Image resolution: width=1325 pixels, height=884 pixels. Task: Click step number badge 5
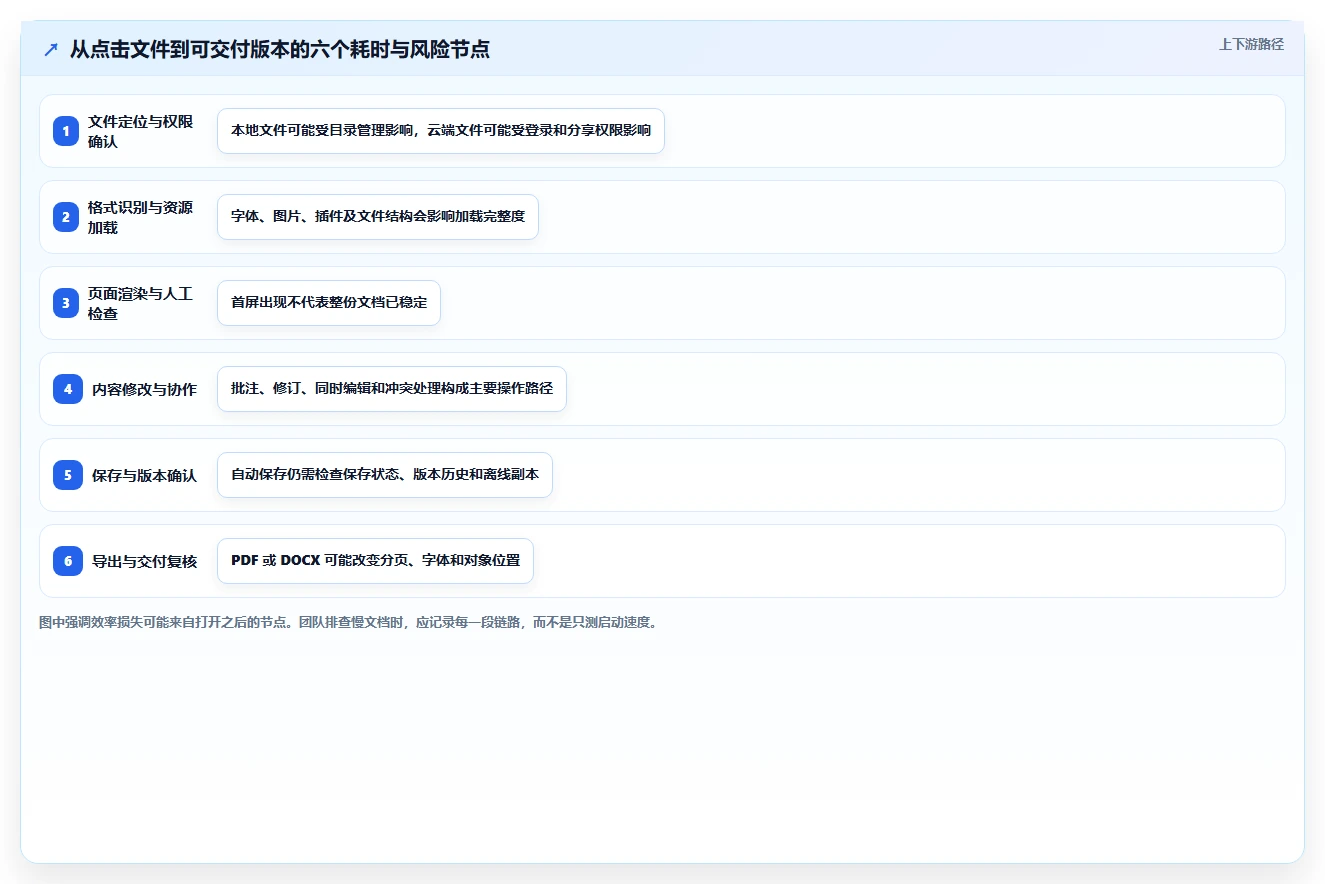click(68, 475)
